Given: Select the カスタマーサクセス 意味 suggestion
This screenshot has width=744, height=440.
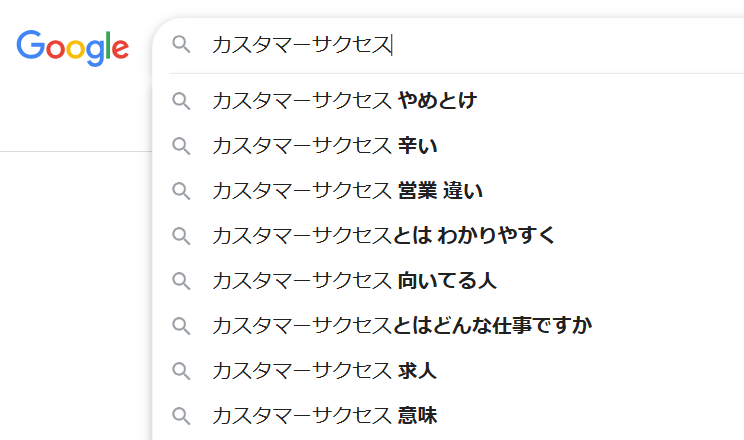Looking at the screenshot, I should click(x=324, y=415).
